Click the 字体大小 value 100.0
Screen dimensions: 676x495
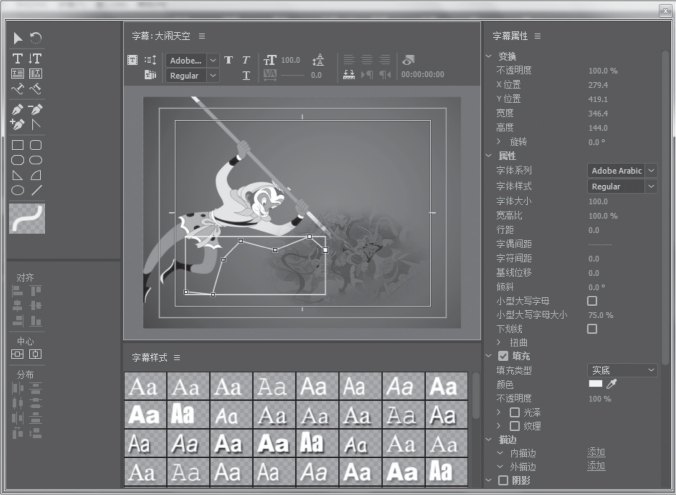tap(598, 201)
